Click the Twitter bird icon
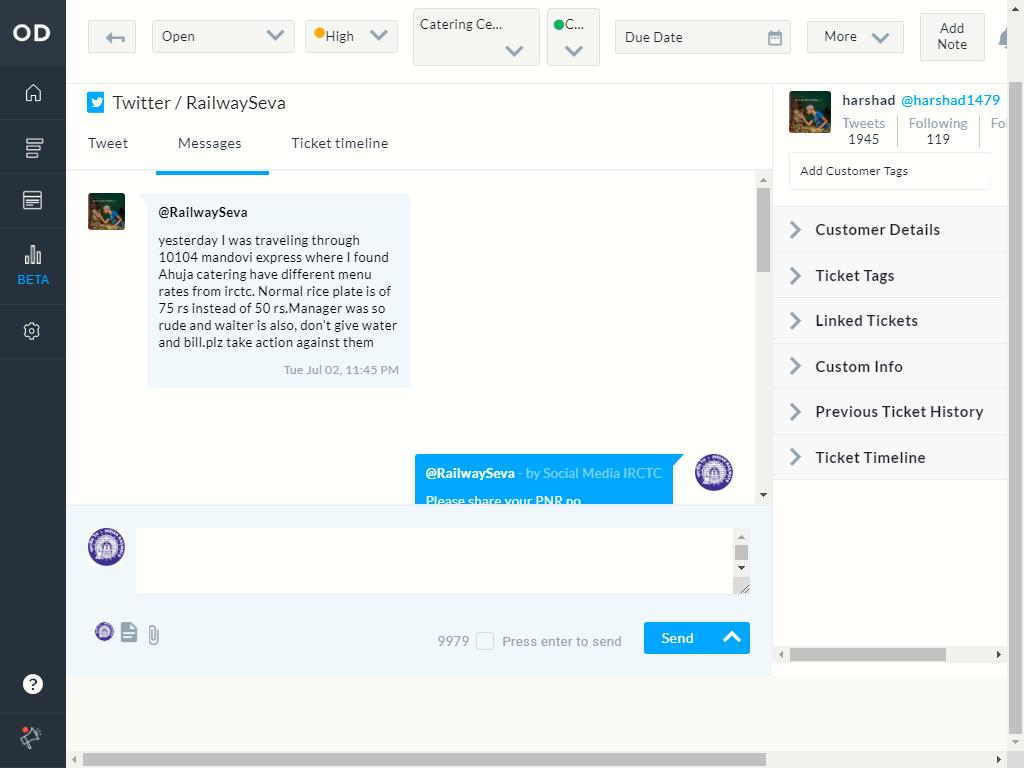The height and width of the screenshot is (768, 1024). (95, 103)
